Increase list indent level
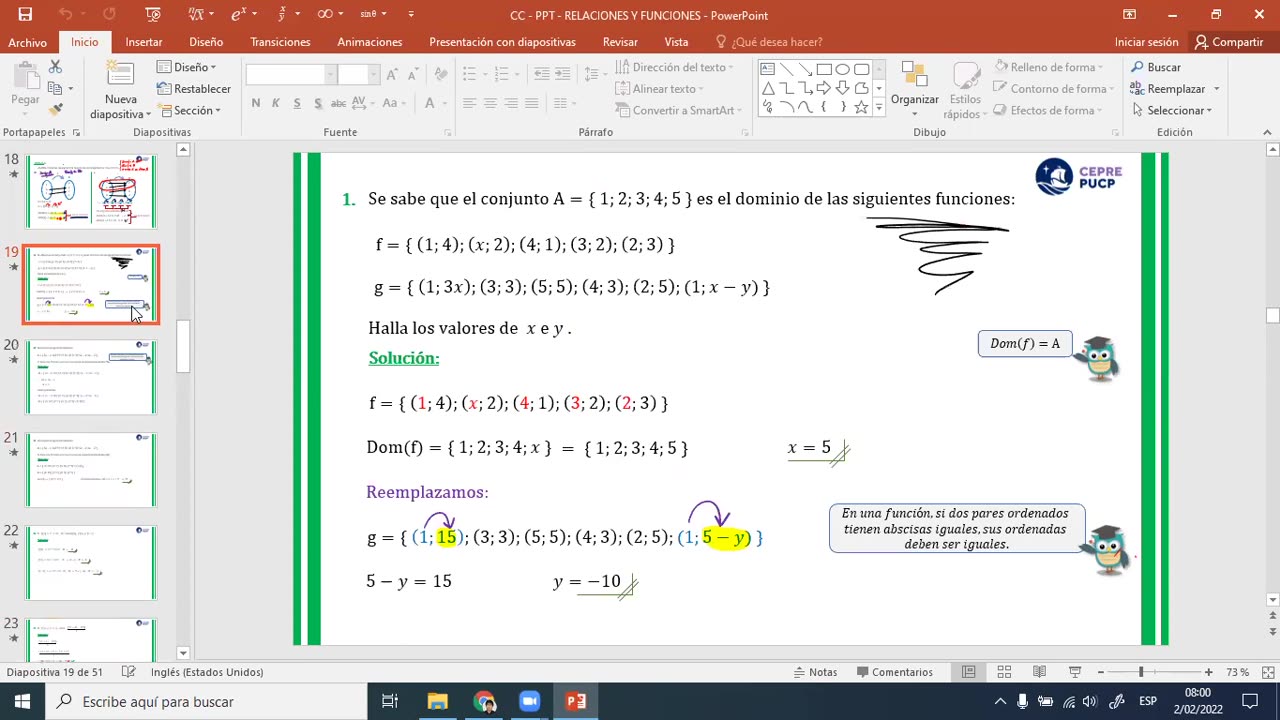The height and width of the screenshot is (720, 1280). pos(565,75)
